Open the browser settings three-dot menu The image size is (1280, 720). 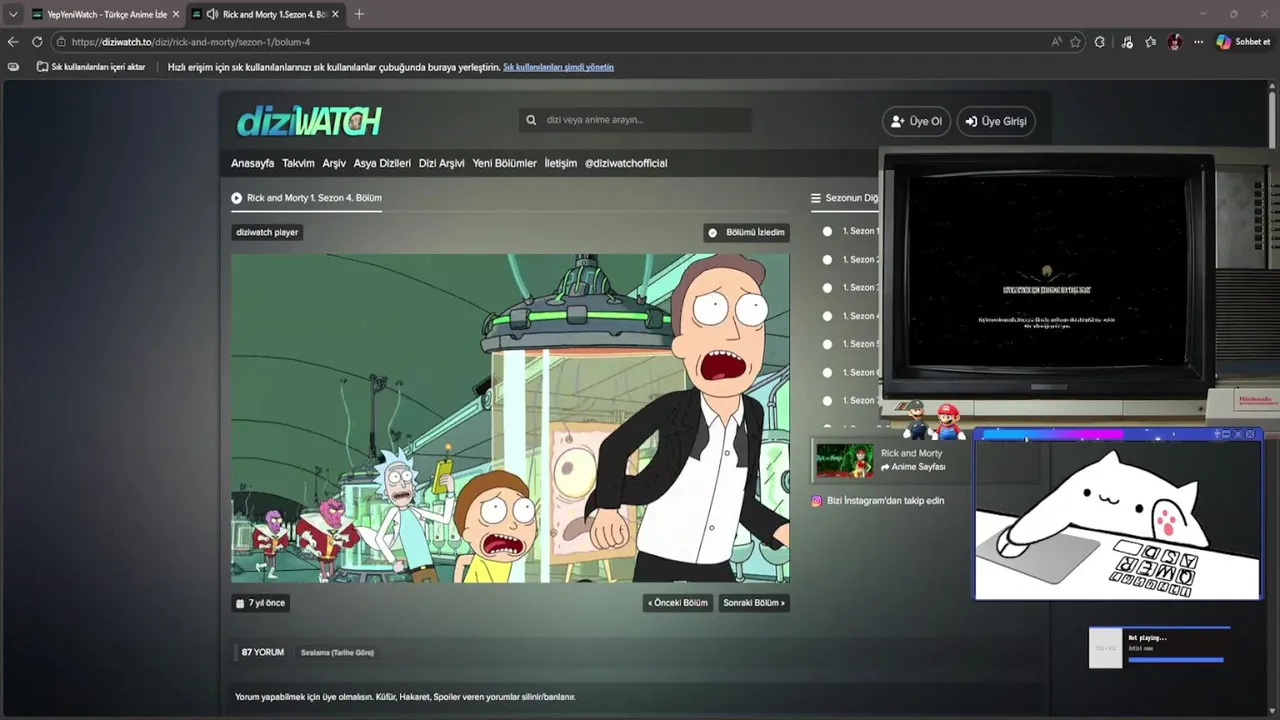[1199, 42]
